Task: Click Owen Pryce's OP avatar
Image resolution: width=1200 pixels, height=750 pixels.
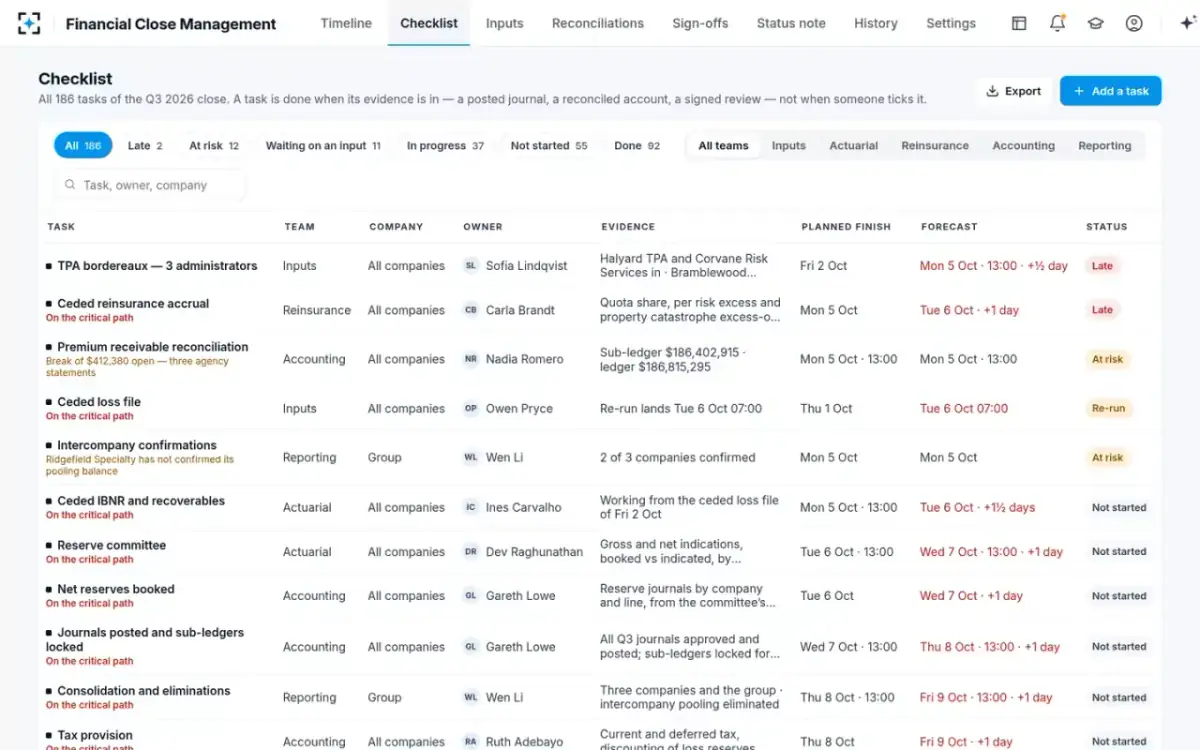Action: click(470, 408)
